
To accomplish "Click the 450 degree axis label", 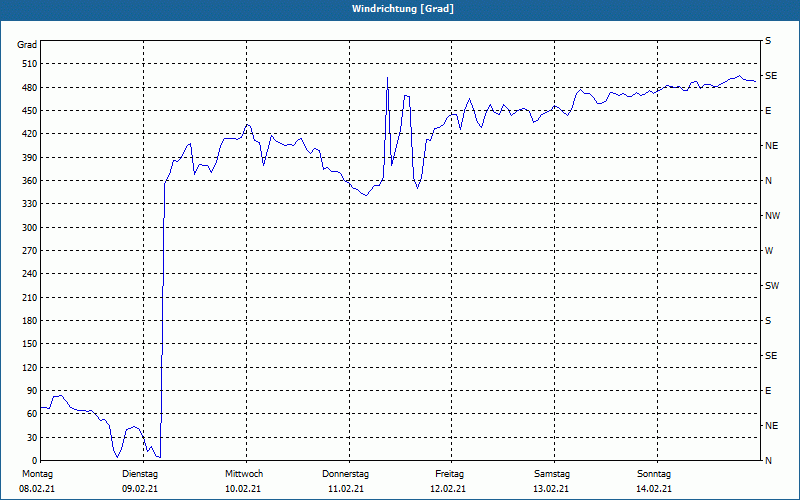I will (x=30, y=111).
